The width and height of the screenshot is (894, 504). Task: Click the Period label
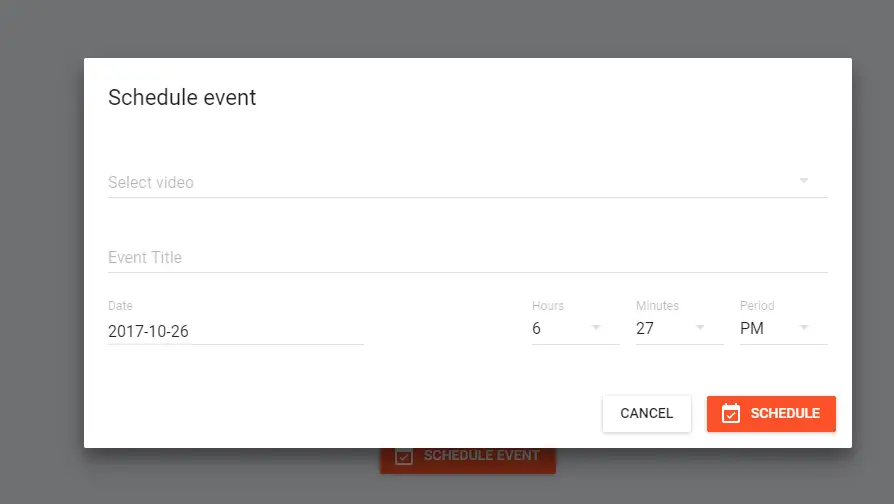pyautogui.click(x=757, y=306)
